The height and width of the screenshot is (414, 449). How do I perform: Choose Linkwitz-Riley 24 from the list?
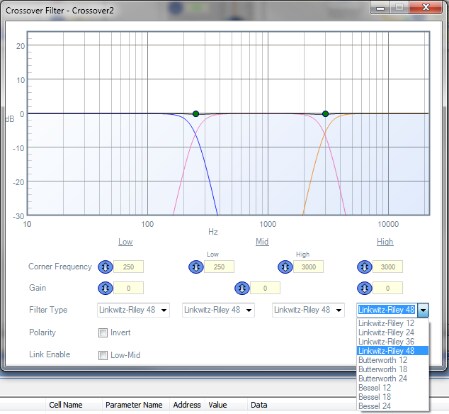pyautogui.click(x=386, y=332)
